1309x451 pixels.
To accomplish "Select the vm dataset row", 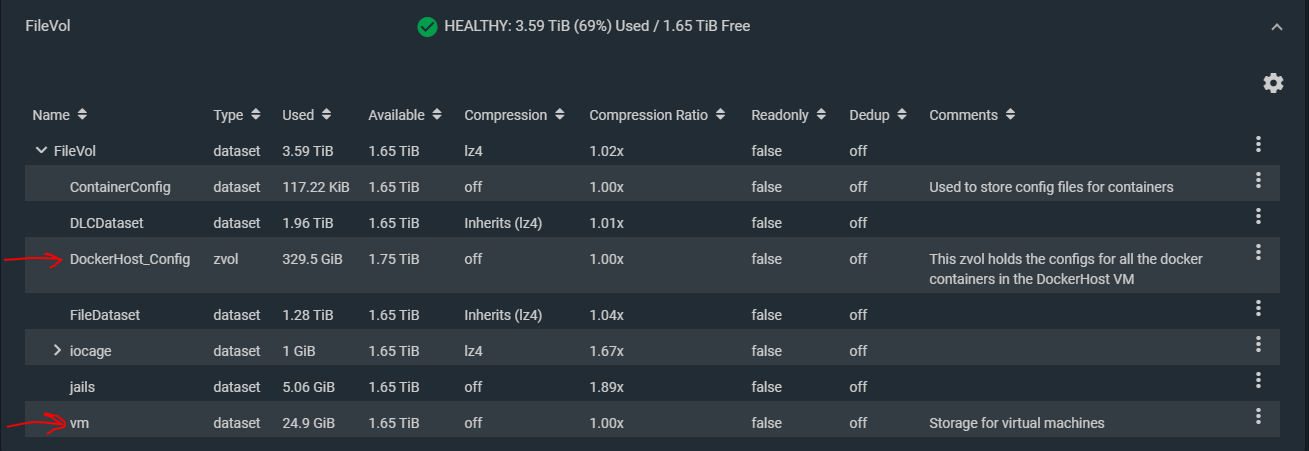I will tap(652, 422).
